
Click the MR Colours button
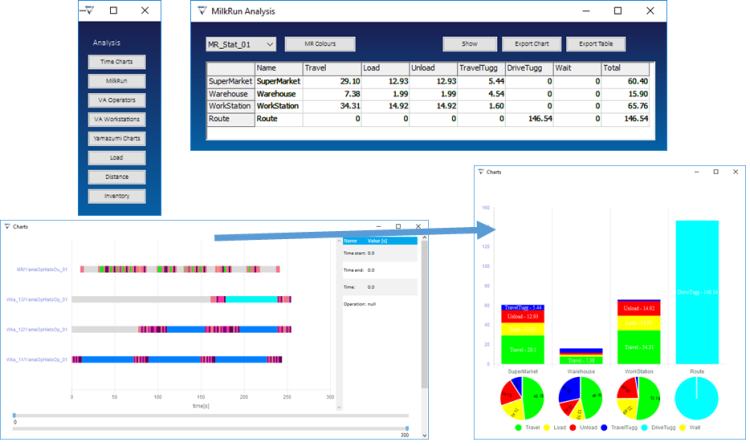pyautogui.click(x=320, y=44)
